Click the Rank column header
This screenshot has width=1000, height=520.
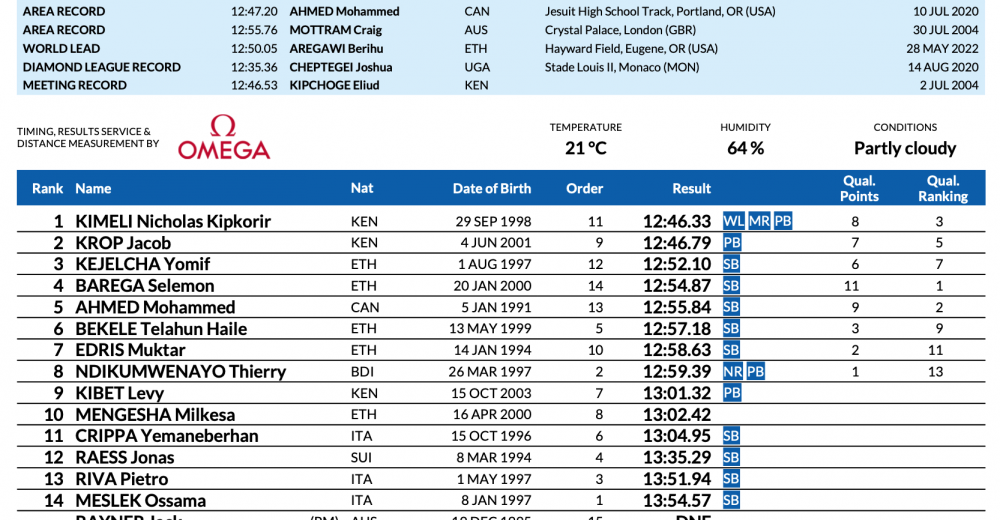point(48,188)
